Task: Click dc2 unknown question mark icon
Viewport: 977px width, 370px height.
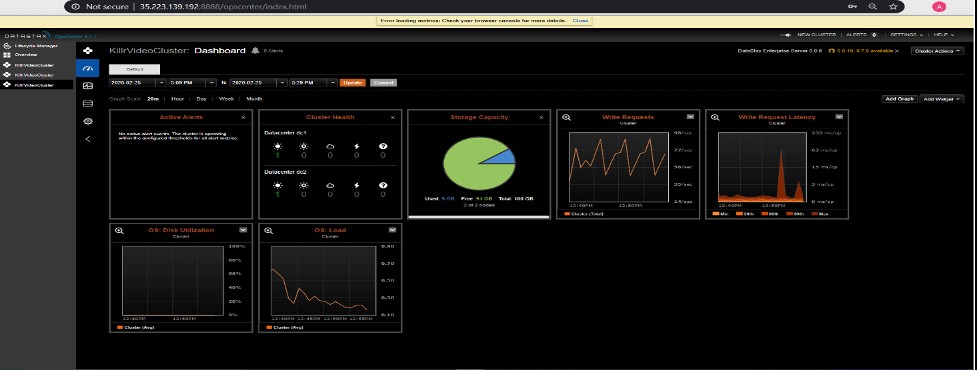Action: pos(383,185)
